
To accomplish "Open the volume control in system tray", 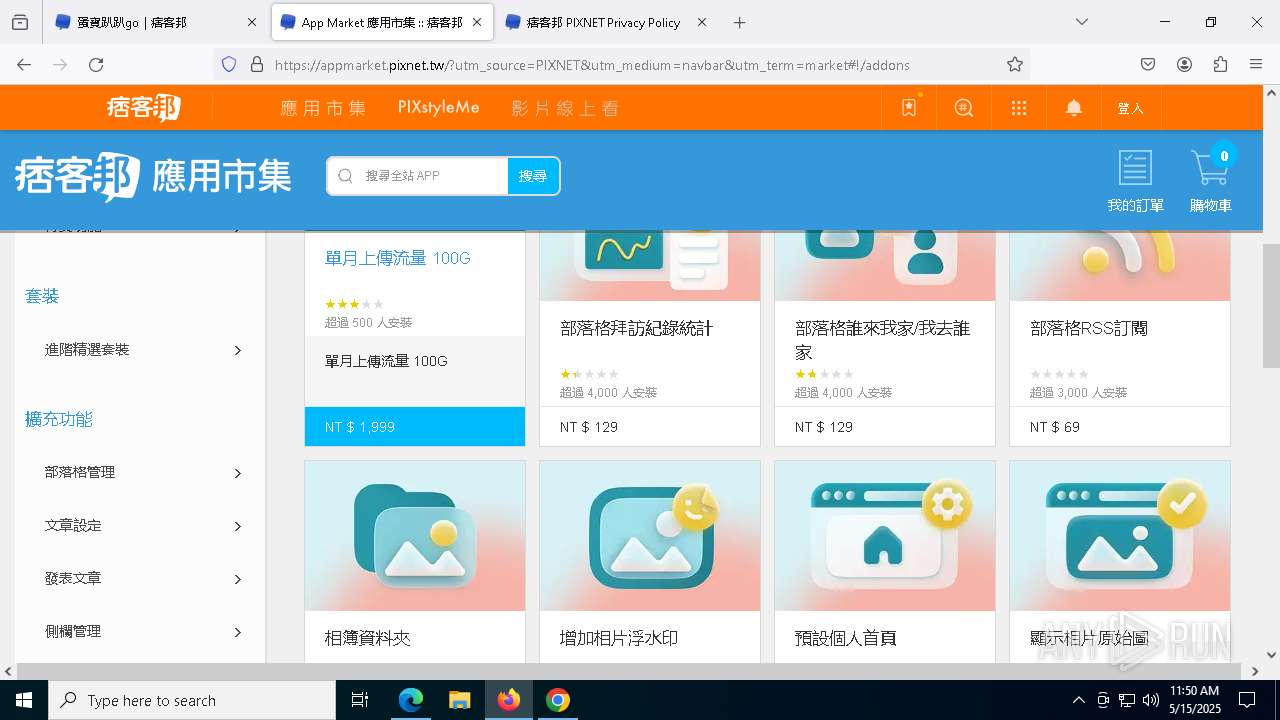I will tap(1150, 700).
